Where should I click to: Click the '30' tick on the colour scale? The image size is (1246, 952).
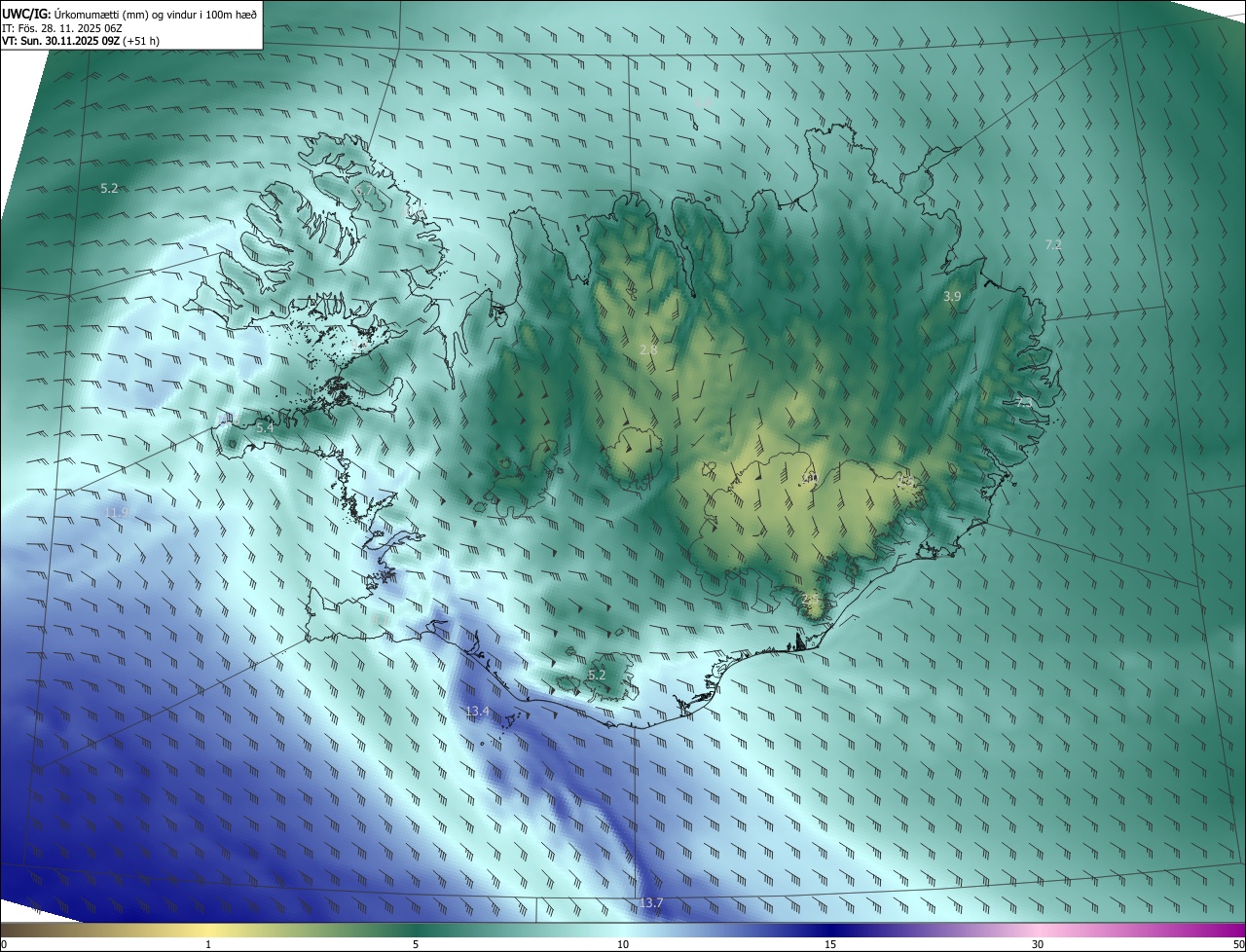[x=1038, y=944]
